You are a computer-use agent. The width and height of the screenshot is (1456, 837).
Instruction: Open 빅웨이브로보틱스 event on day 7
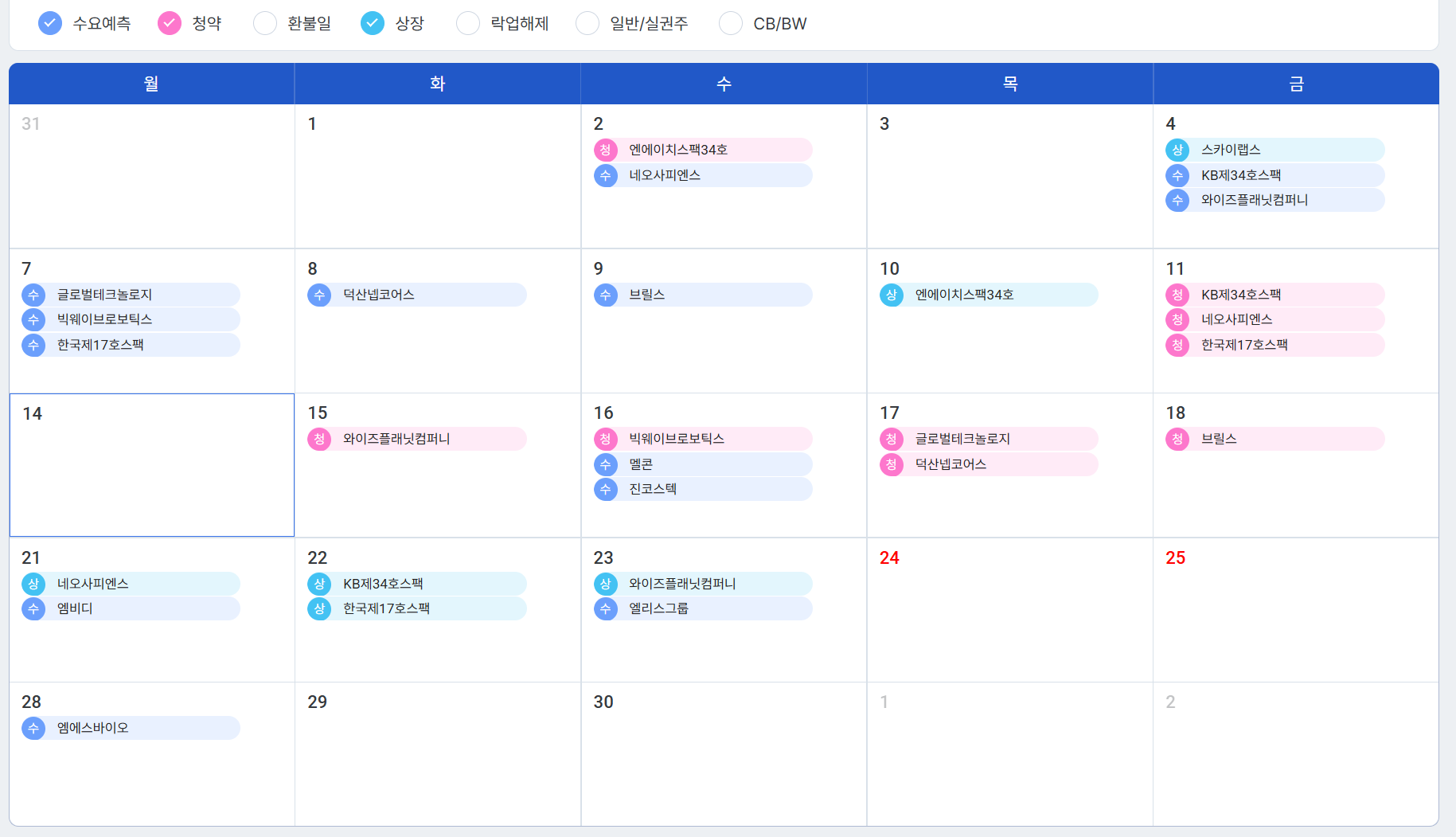click(x=131, y=319)
